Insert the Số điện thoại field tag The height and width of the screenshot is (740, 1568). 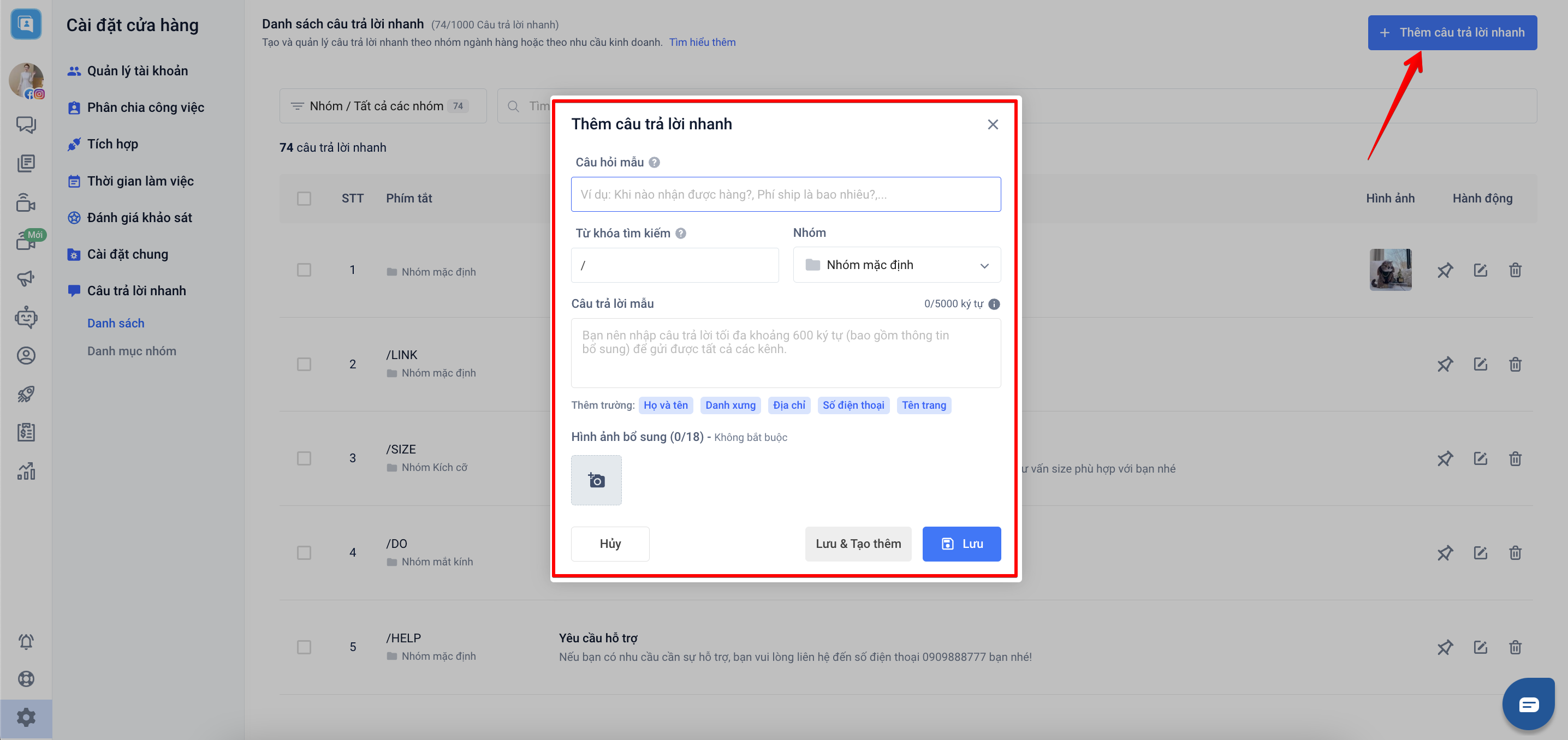tap(853, 405)
